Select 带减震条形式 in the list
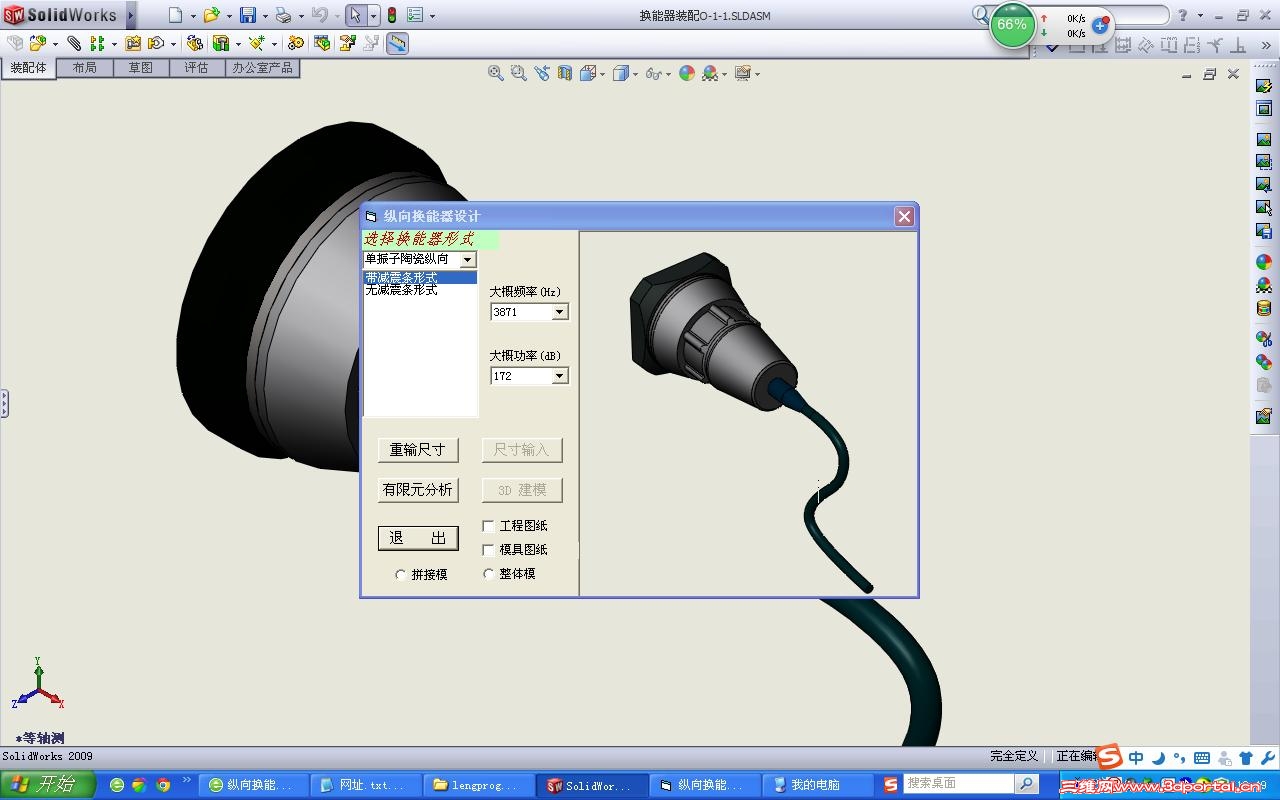Viewport: 1280px width, 800px height. [420, 277]
